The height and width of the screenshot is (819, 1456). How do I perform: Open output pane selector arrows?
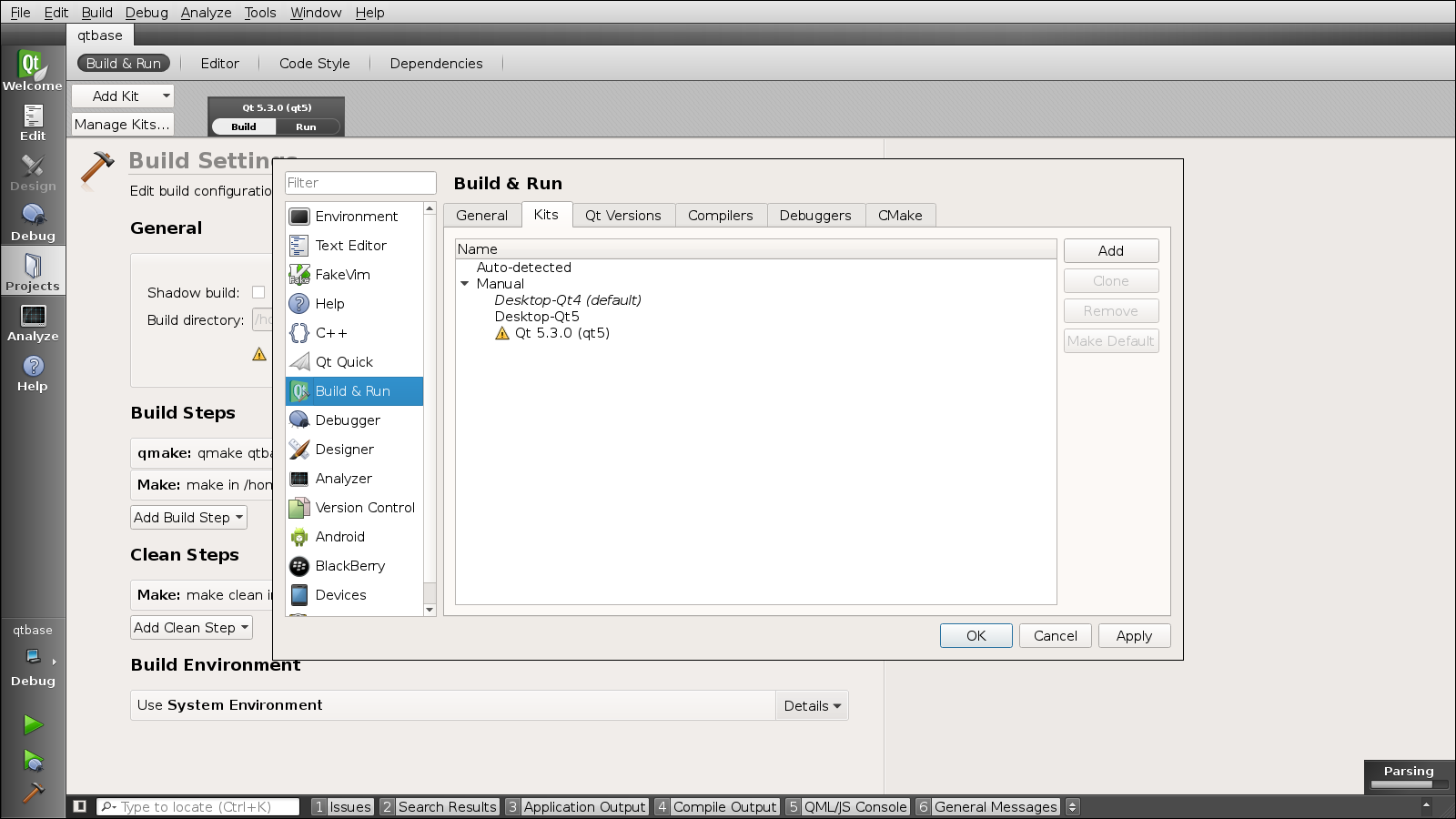coord(1073,806)
